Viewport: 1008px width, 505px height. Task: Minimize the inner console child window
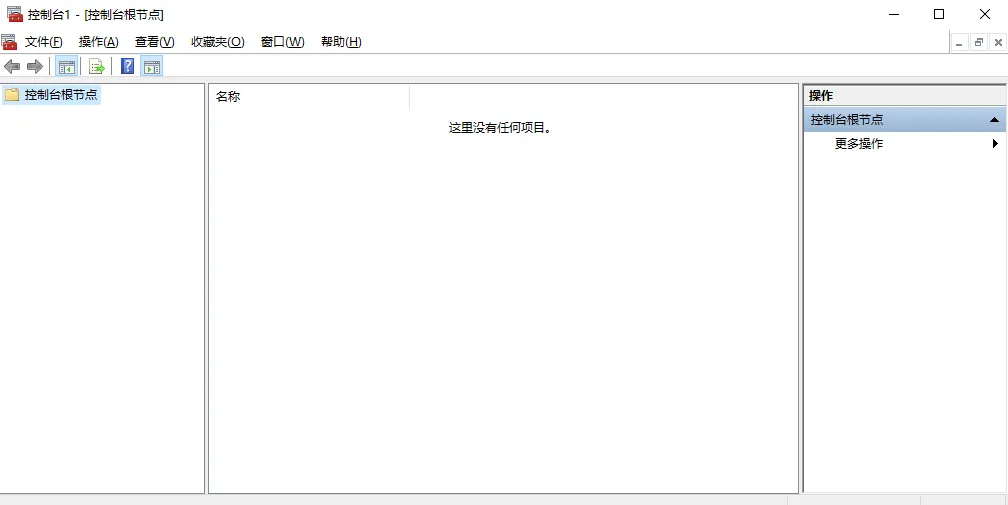coord(959,42)
